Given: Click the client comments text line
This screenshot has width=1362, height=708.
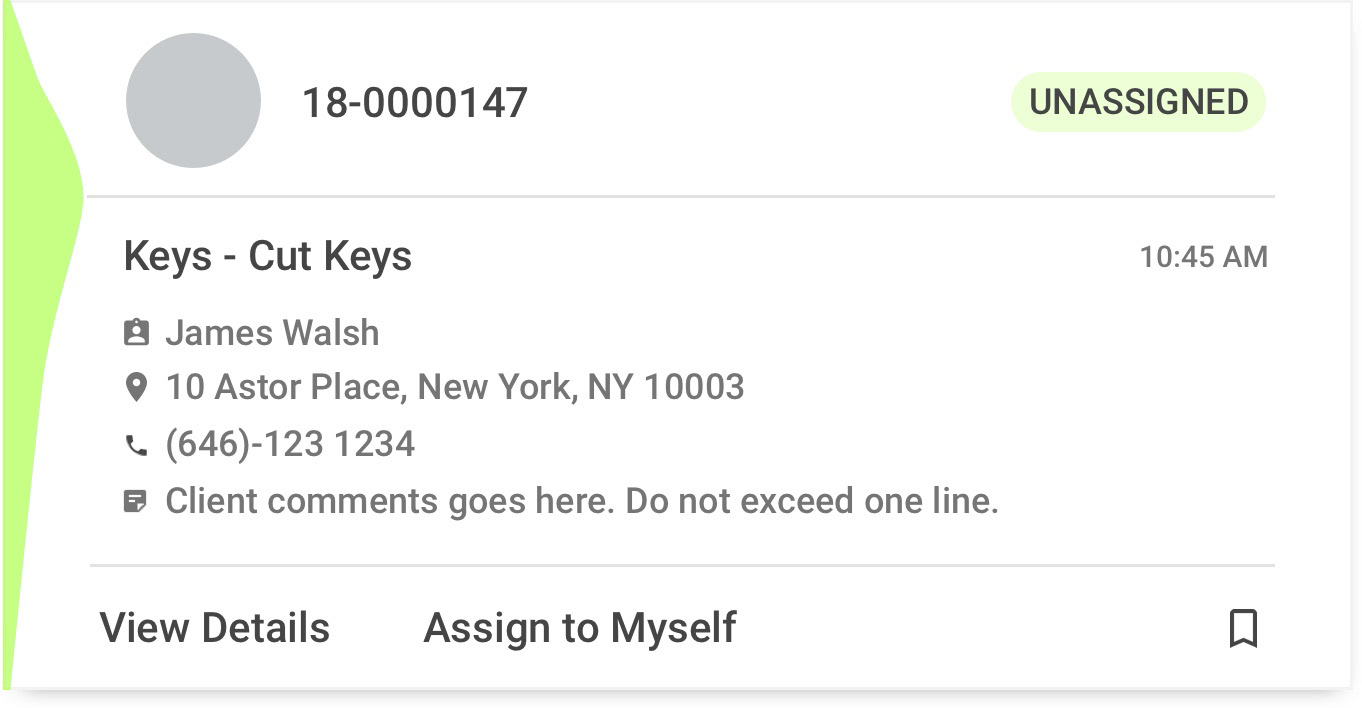Looking at the screenshot, I should tap(582, 501).
